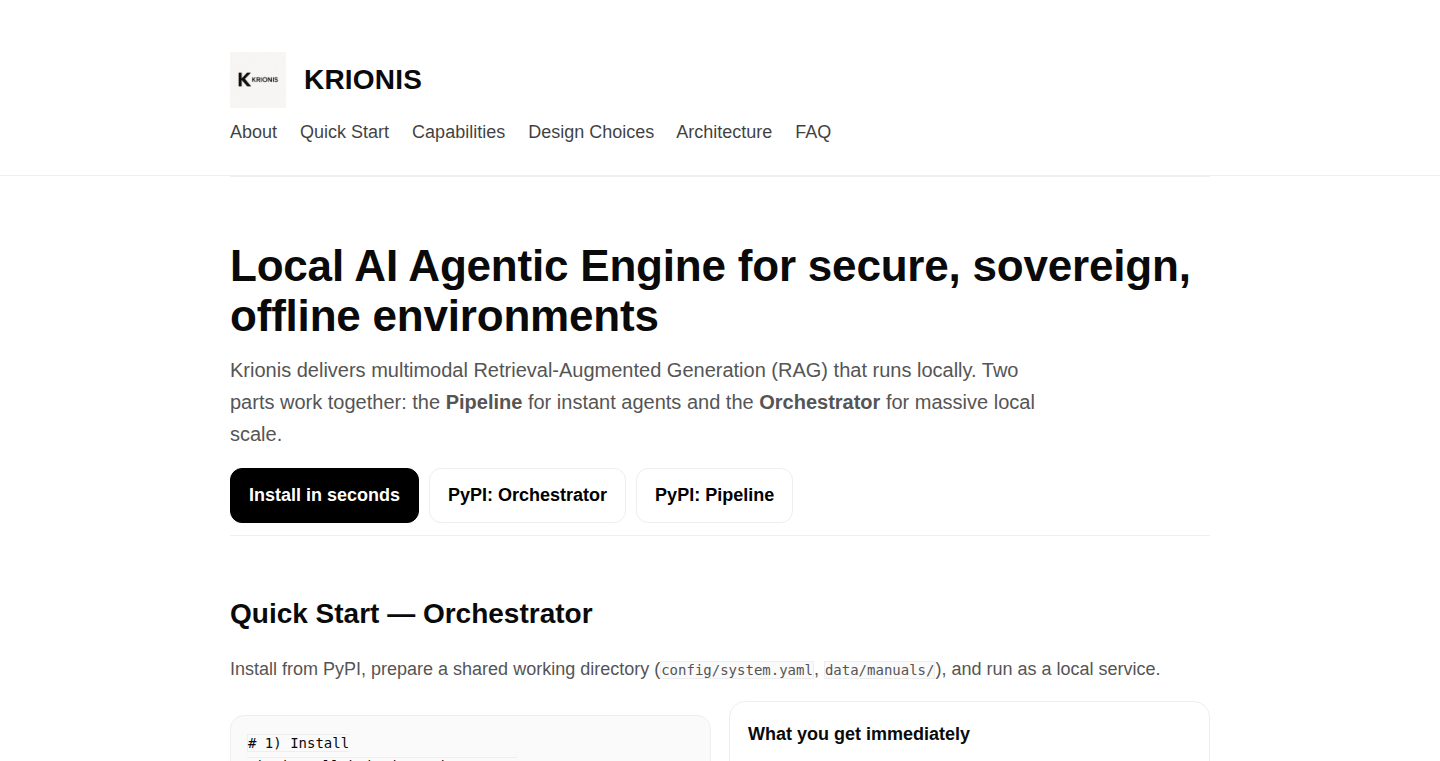This screenshot has height=761, width=1440.
Task: Click the 'Install from PyPI' instruction paragraph
Action: [695, 669]
